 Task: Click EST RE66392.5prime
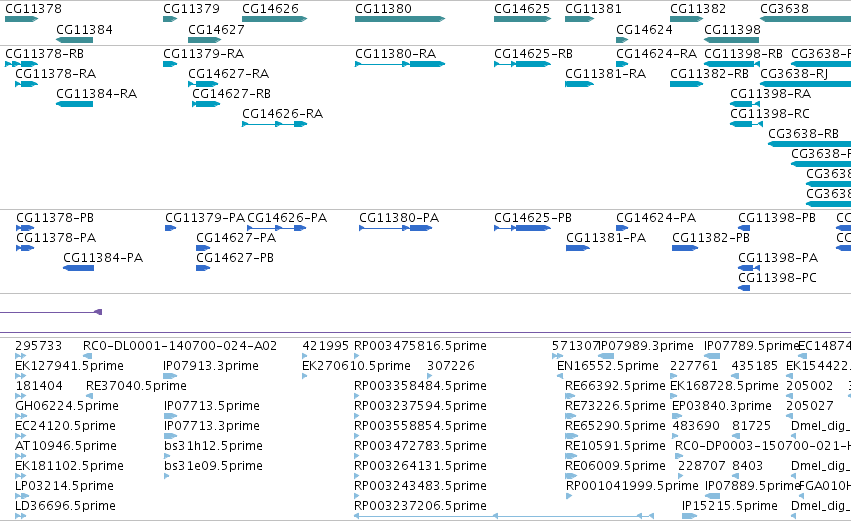(x=615, y=386)
